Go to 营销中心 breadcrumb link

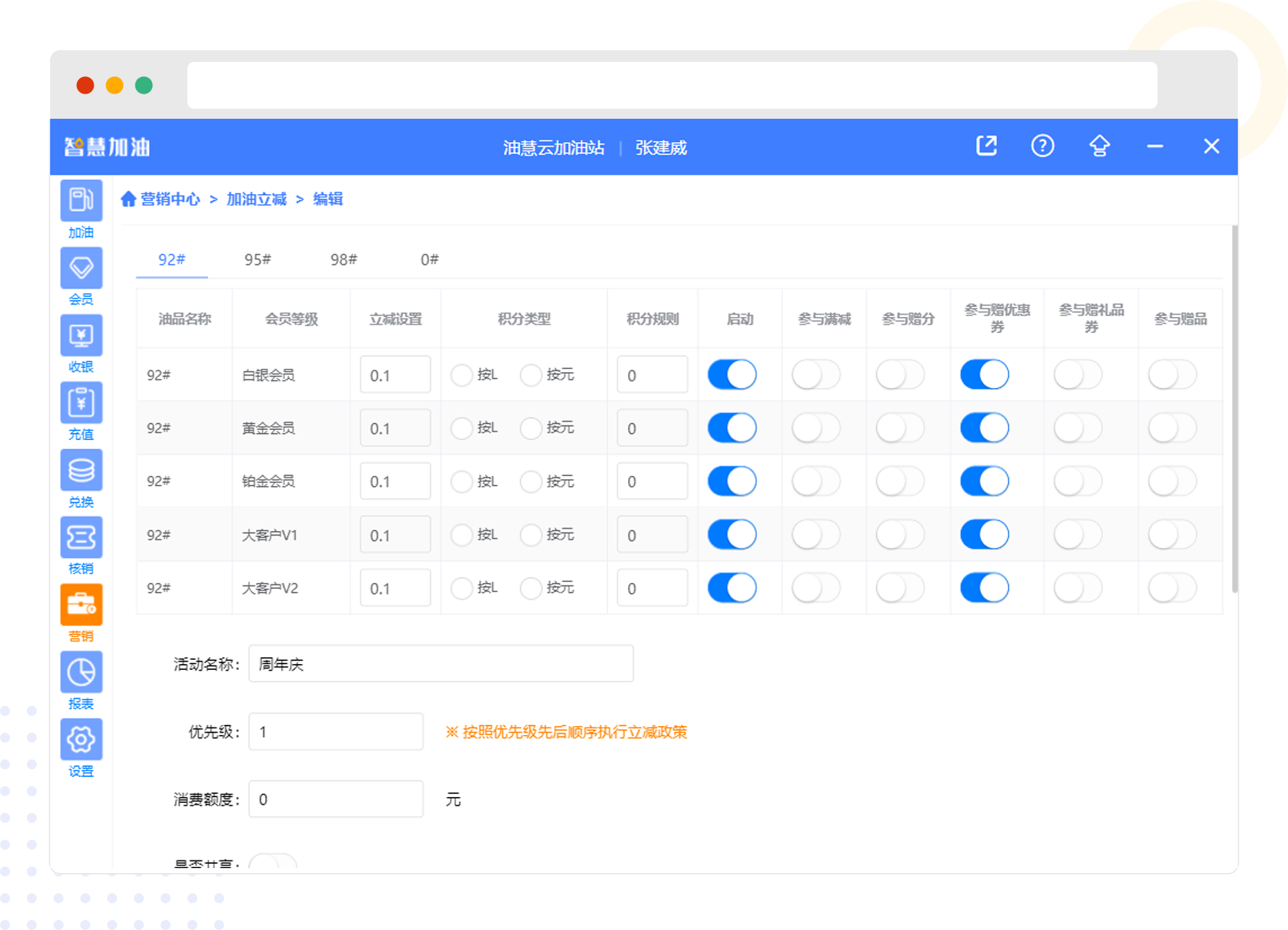pos(170,199)
